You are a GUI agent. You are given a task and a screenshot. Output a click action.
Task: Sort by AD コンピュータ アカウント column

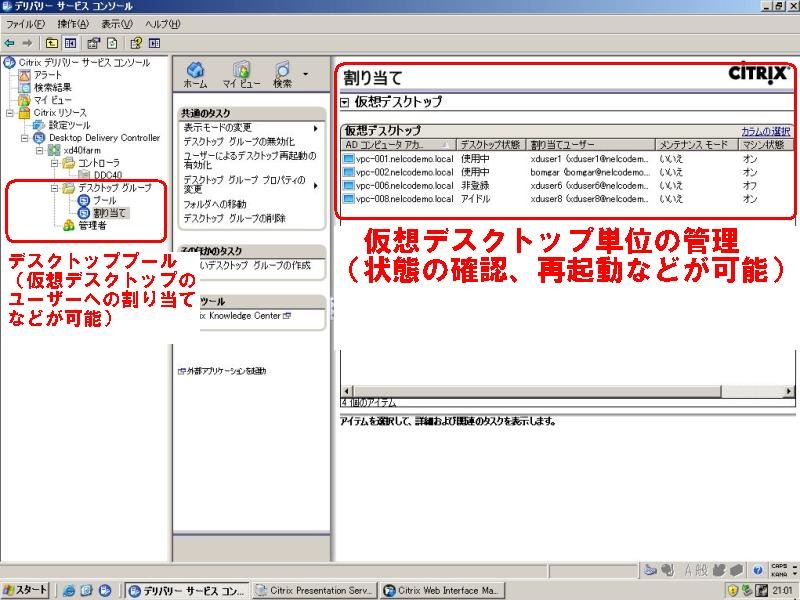(x=398, y=144)
